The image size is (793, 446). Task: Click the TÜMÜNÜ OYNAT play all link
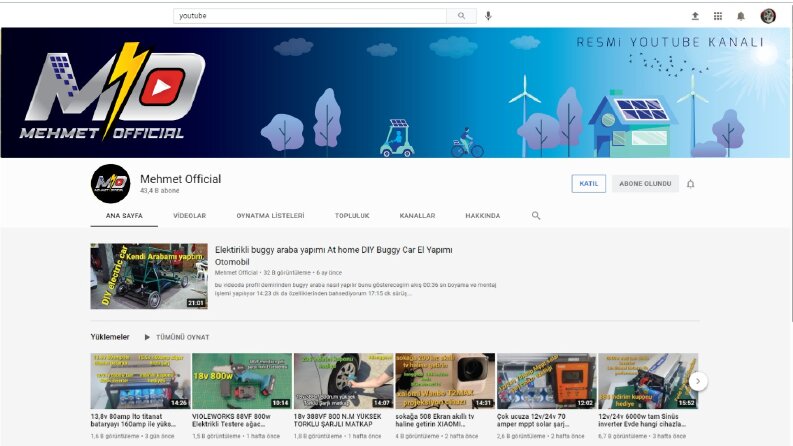click(183, 337)
